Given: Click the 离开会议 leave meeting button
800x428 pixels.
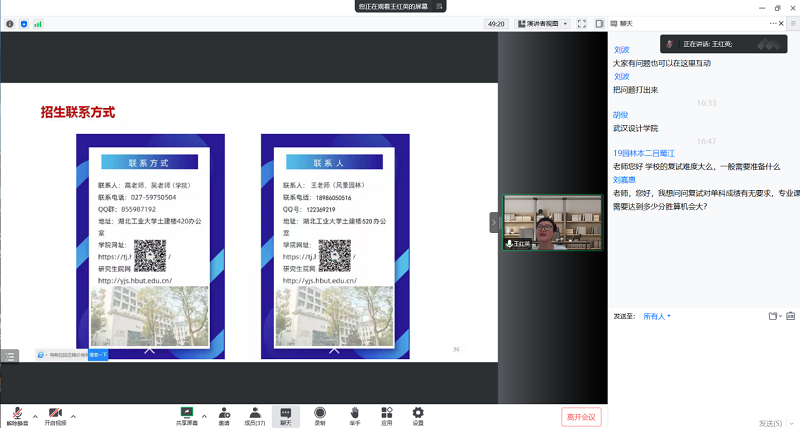Looking at the screenshot, I should (581, 417).
